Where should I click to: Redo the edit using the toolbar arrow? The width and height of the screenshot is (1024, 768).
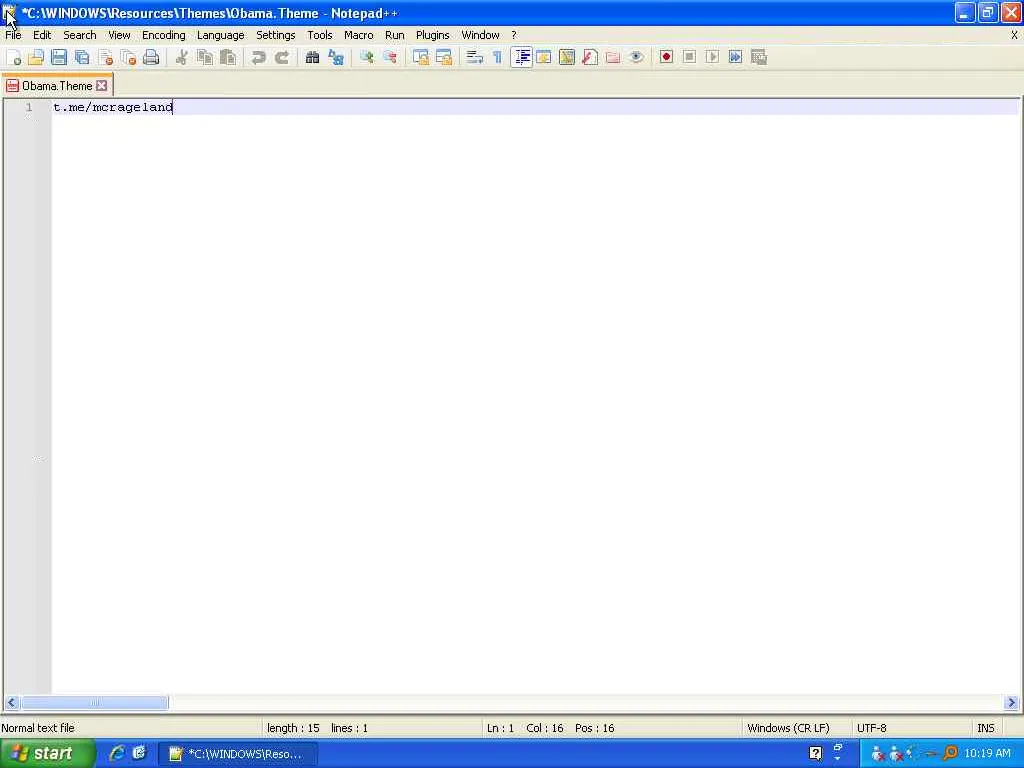click(281, 57)
